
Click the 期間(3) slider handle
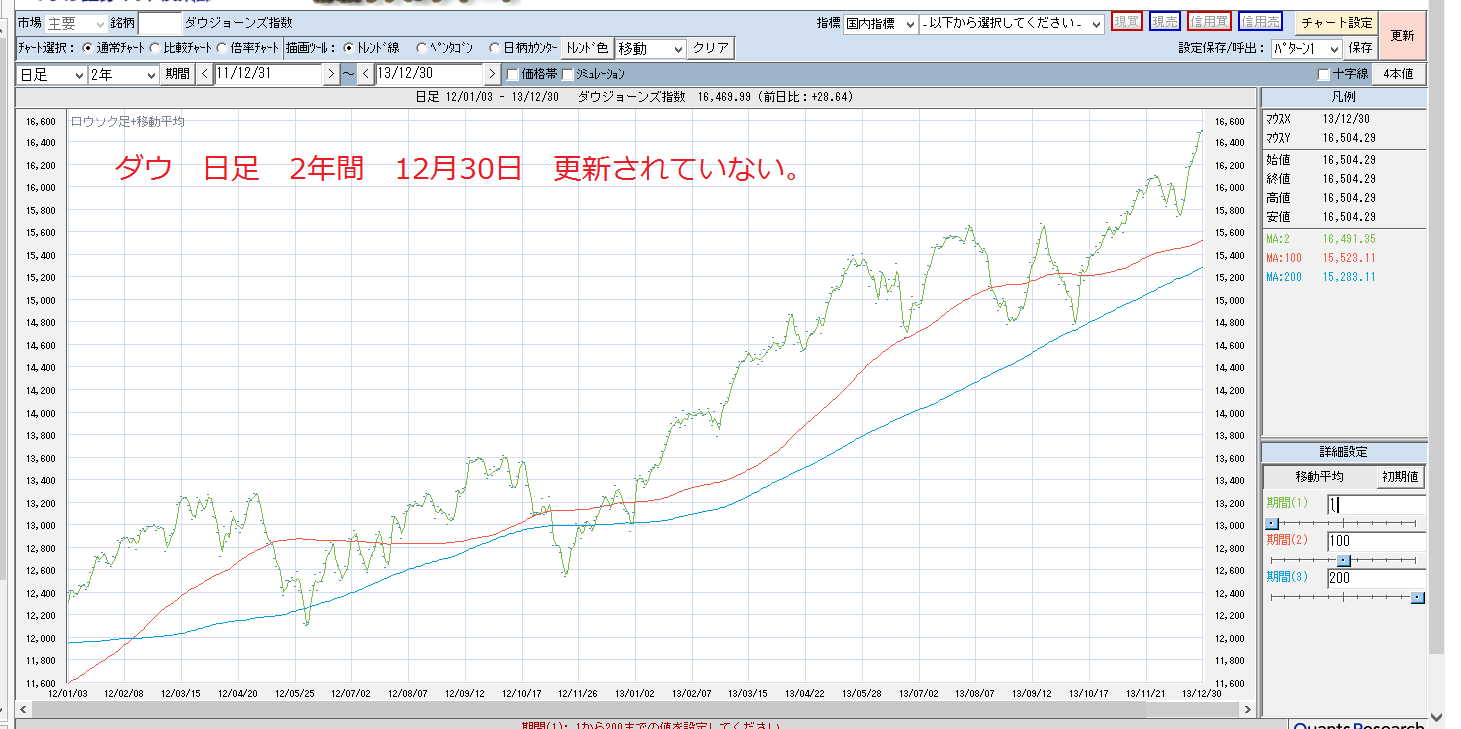pyautogui.click(x=1417, y=597)
